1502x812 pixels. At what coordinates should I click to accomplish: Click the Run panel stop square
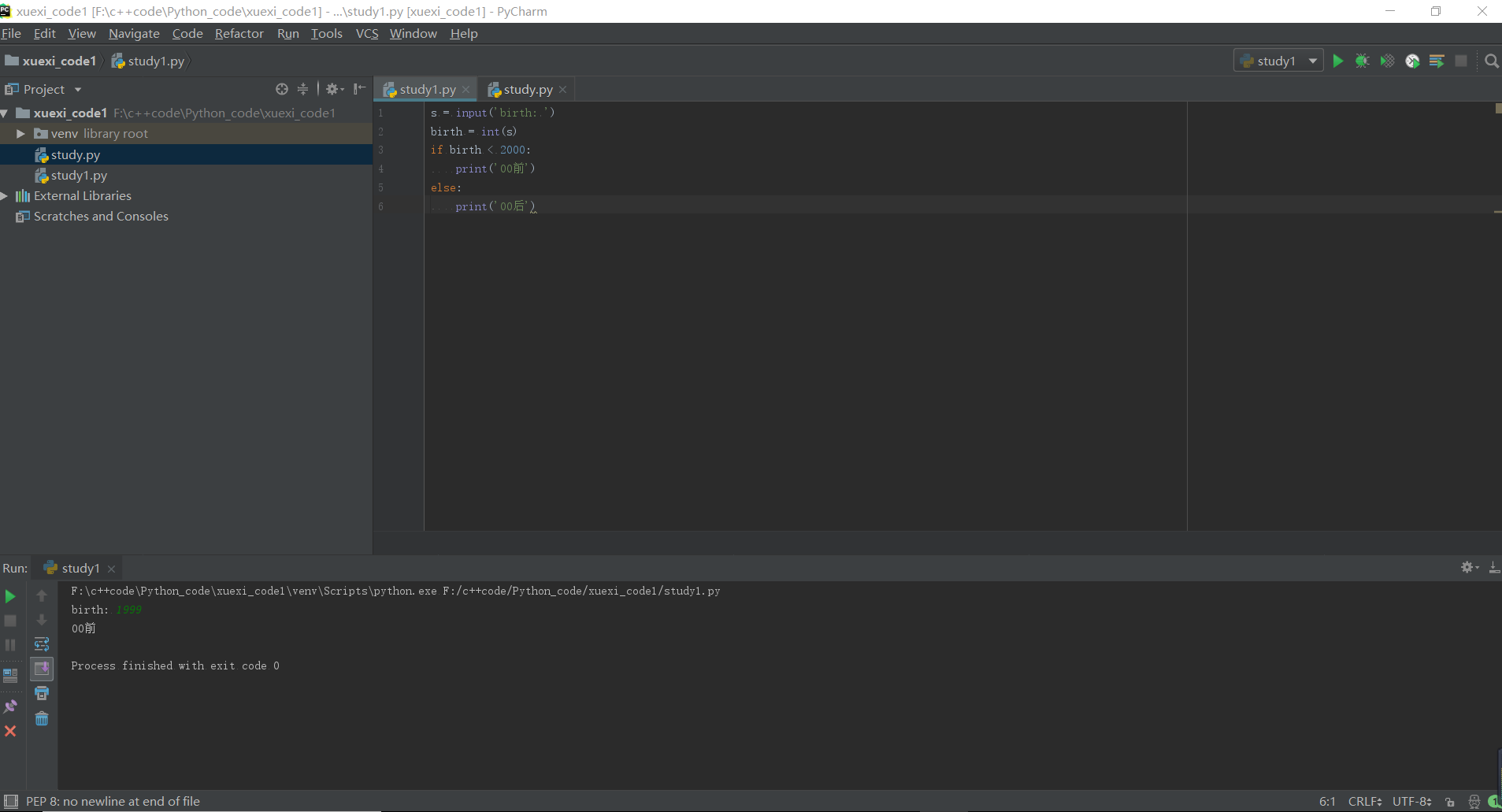pyautogui.click(x=10, y=621)
